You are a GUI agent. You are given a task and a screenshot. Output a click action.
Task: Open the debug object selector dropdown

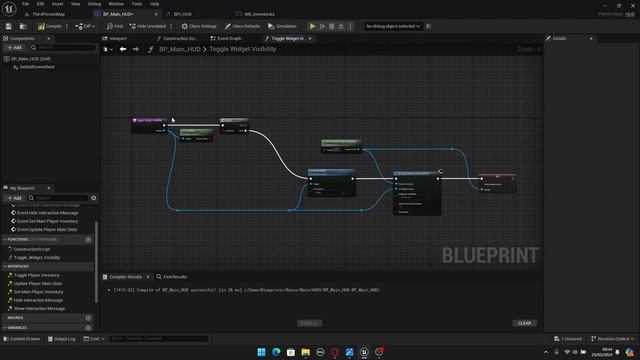(x=393, y=26)
